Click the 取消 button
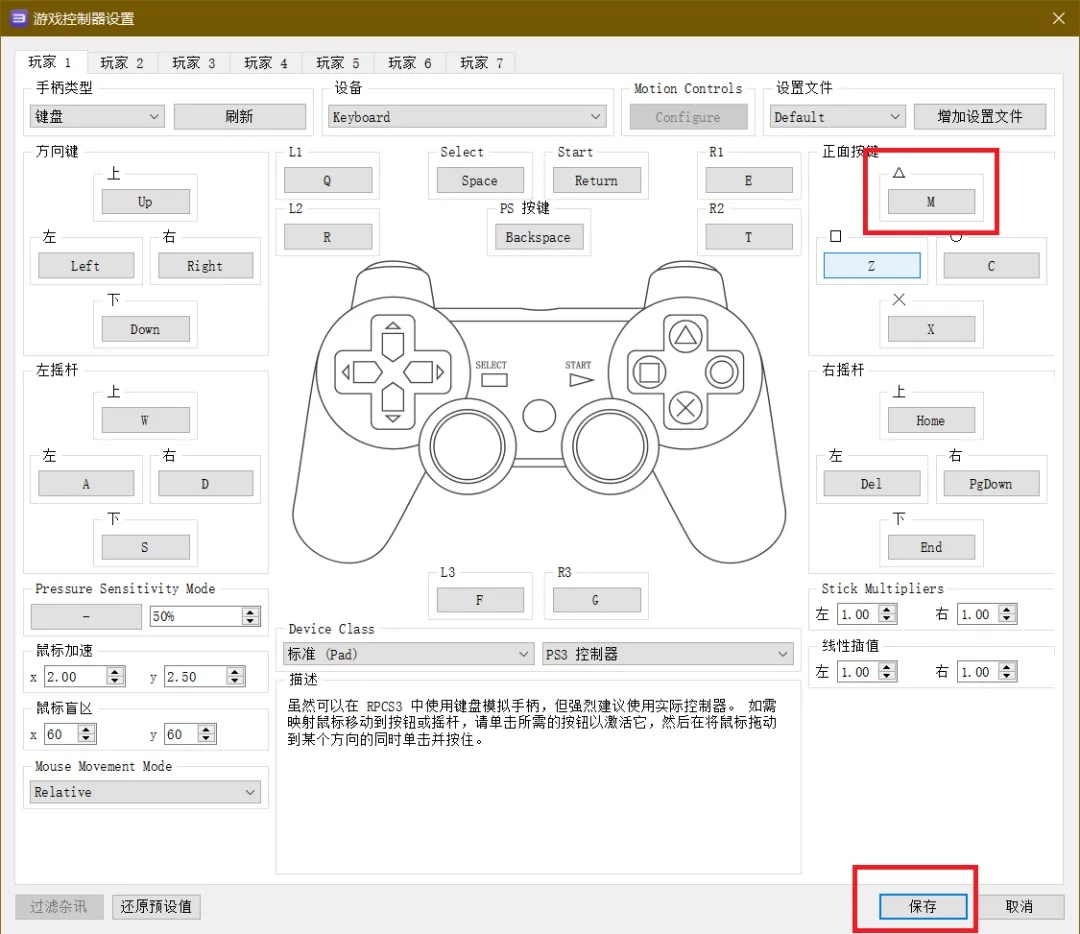The height and width of the screenshot is (934, 1080). (1019, 906)
